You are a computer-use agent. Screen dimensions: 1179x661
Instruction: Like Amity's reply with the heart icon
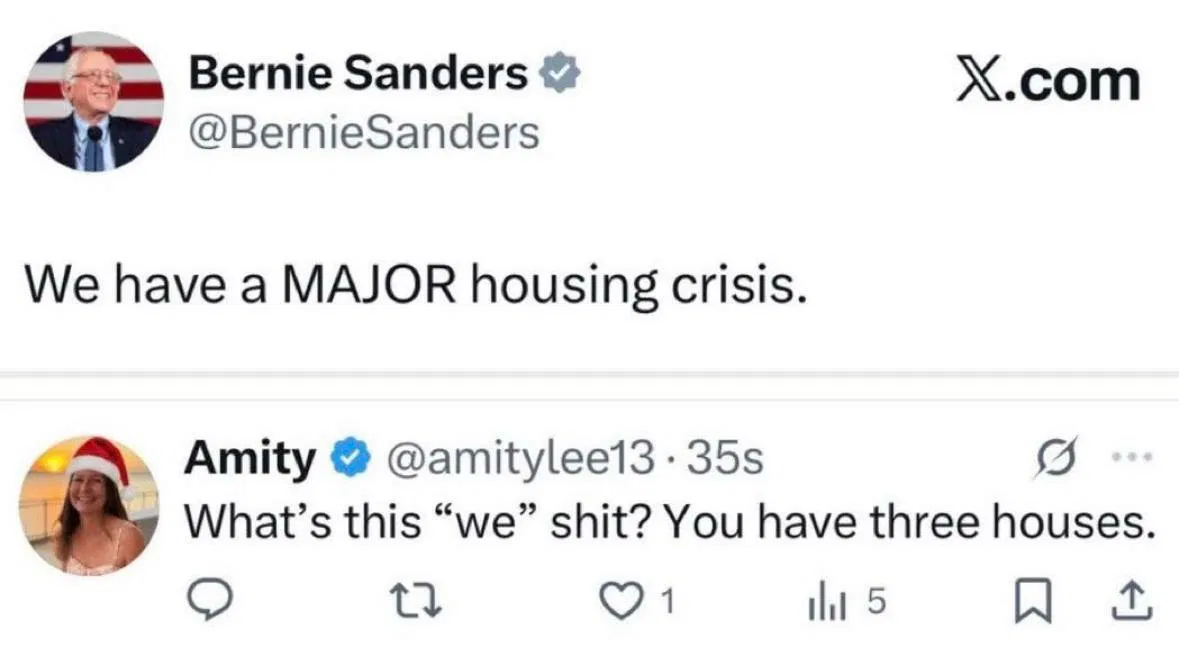(x=634, y=599)
